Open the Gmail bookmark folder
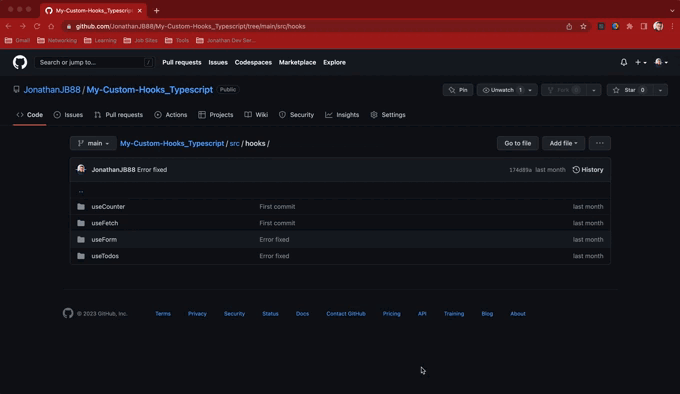 pyautogui.click(x=17, y=40)
